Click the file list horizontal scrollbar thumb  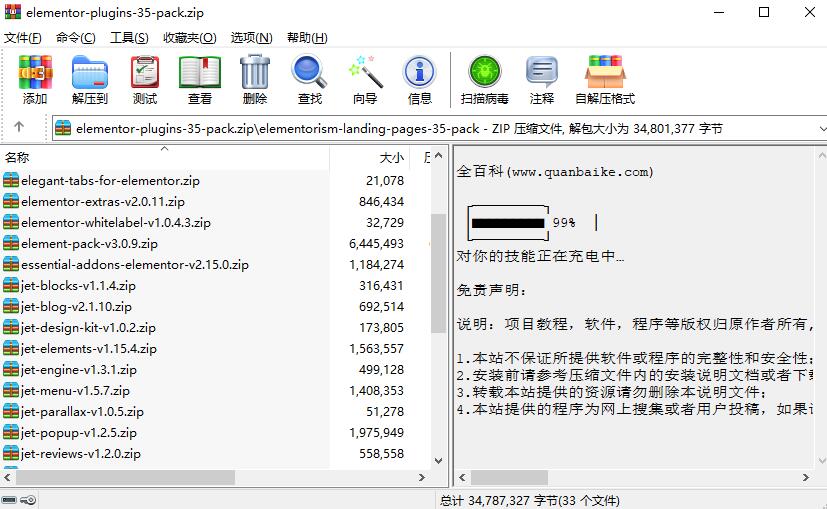coord(126,477)
